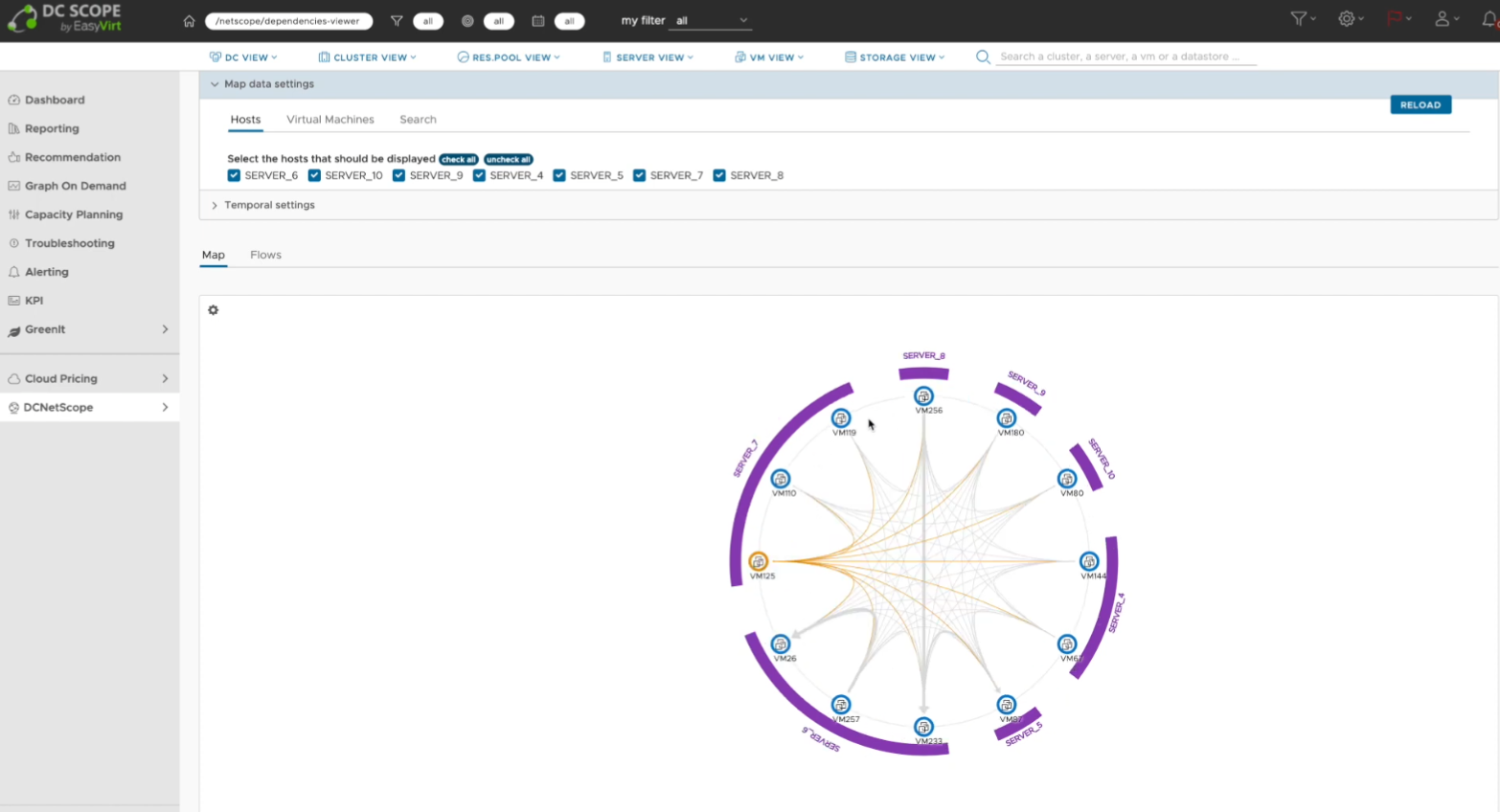Open the Server View dropdown menu
This screenshot has width=1500, height=812.
click(x=648, y=57)
